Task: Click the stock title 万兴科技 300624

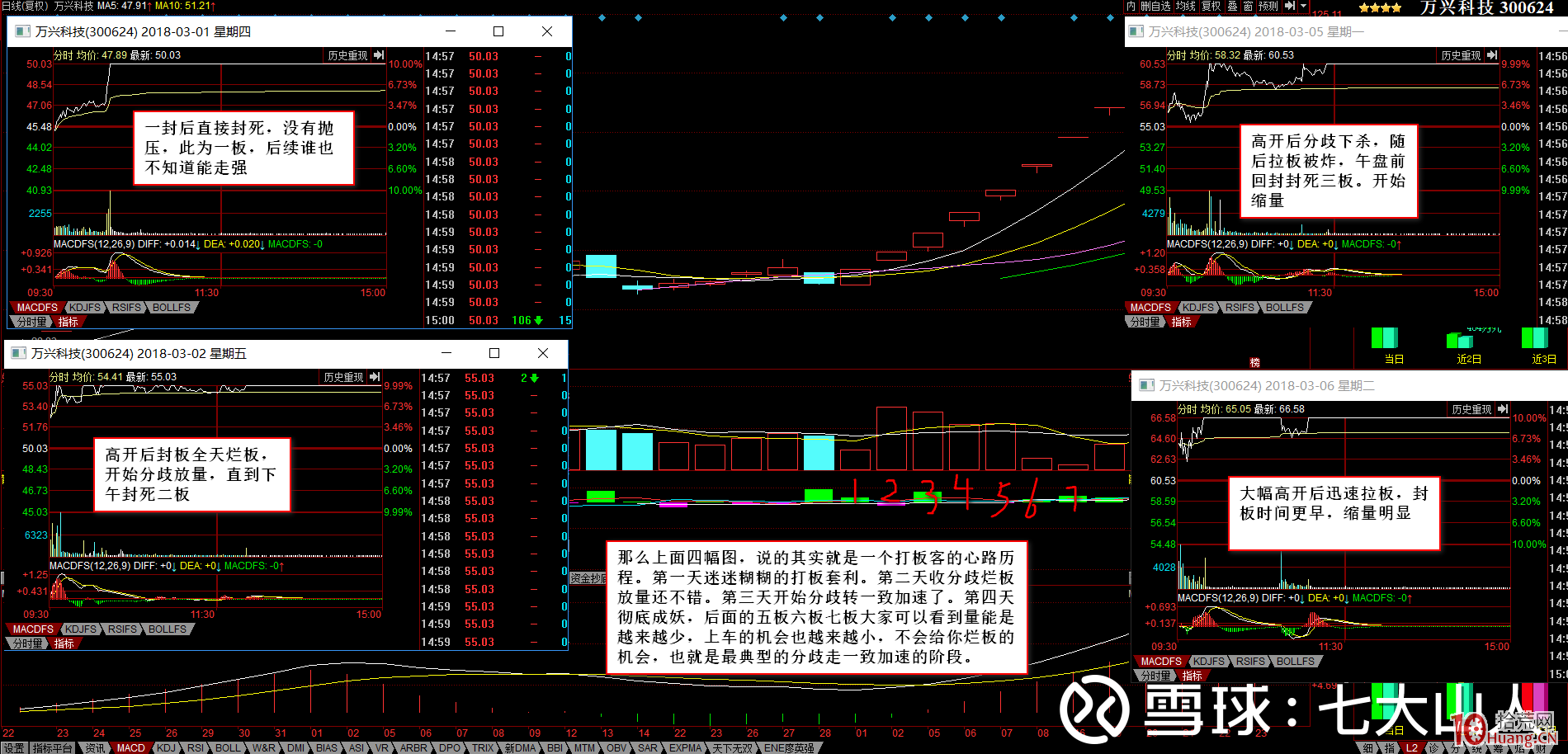Action: click(x=1486, y=7)
